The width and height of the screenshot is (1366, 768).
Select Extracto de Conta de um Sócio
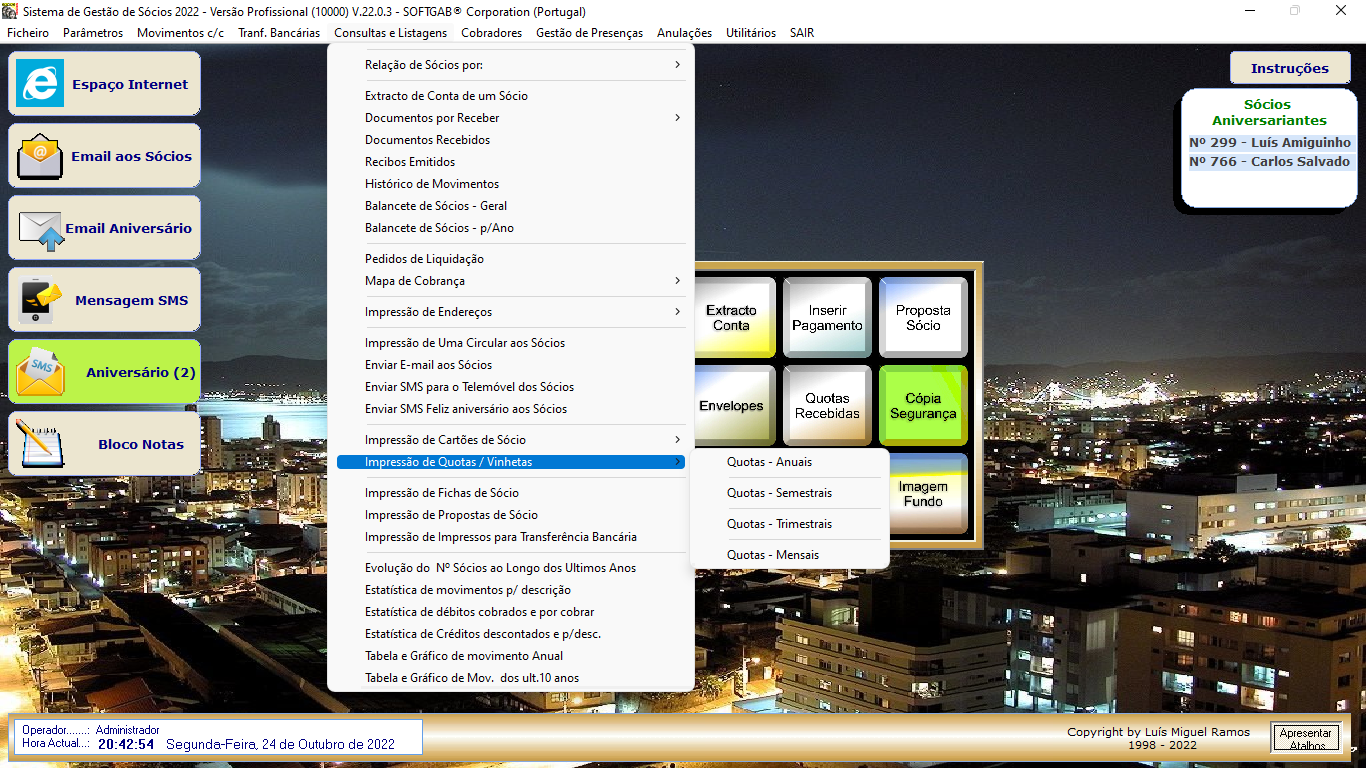(x=446, y=96)
